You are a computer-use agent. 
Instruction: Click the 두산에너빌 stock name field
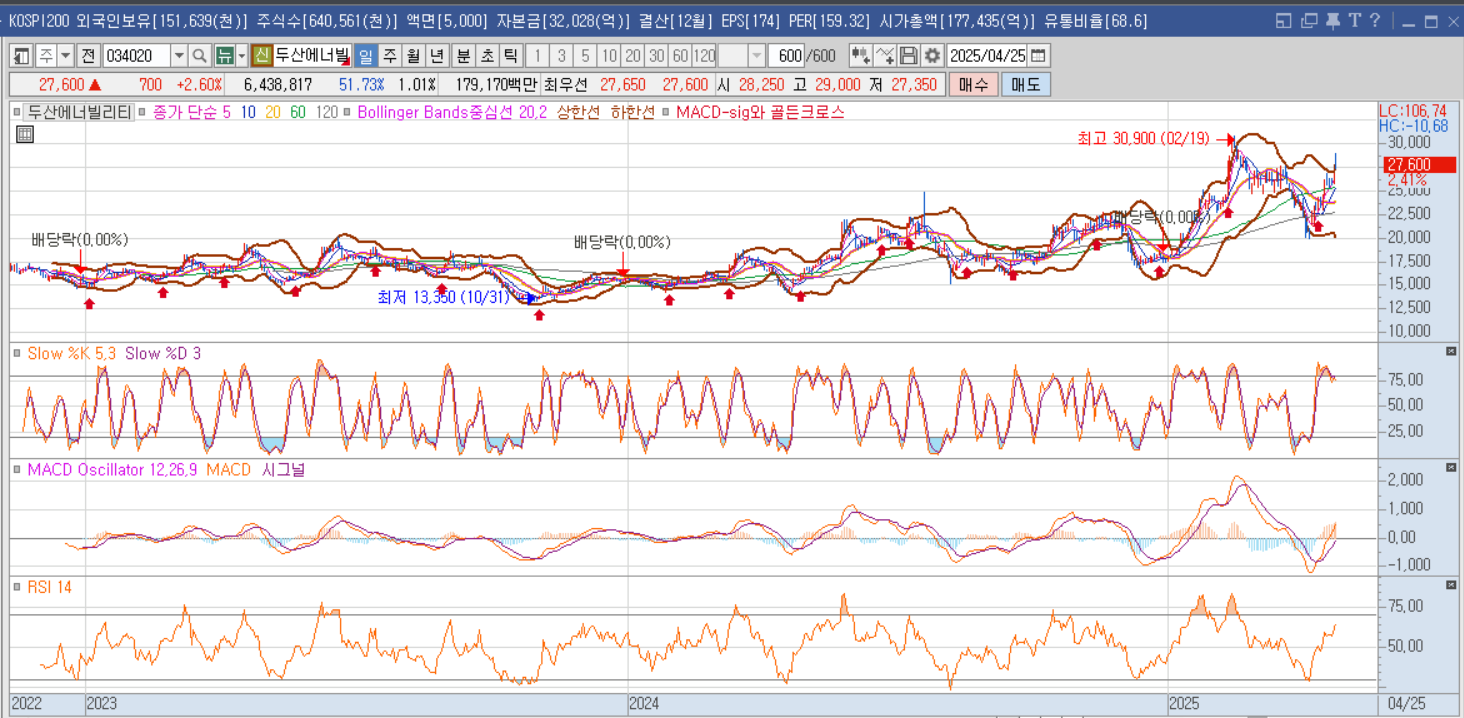coord(310,56)
